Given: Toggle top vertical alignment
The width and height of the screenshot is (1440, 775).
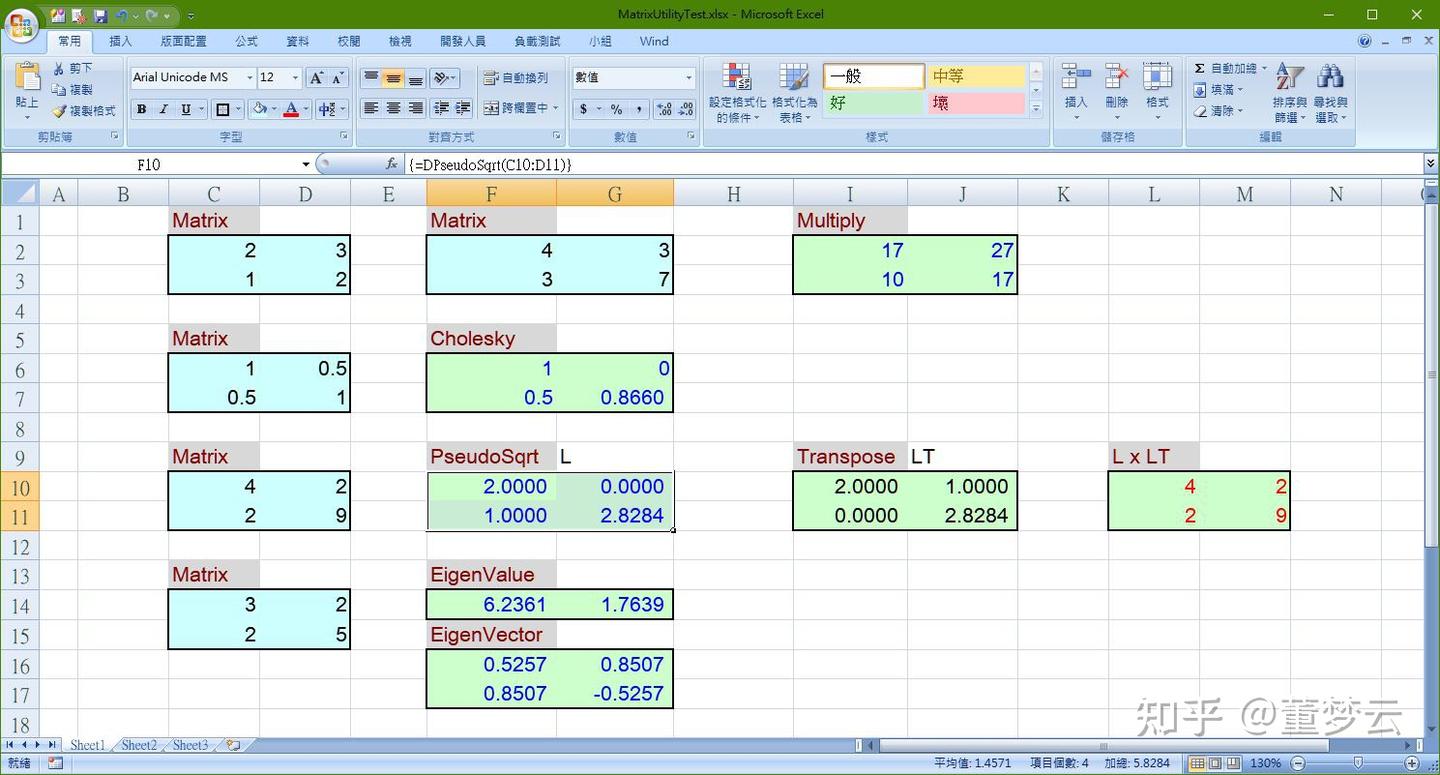Looking at the screenshot, I should coord(371,78).
